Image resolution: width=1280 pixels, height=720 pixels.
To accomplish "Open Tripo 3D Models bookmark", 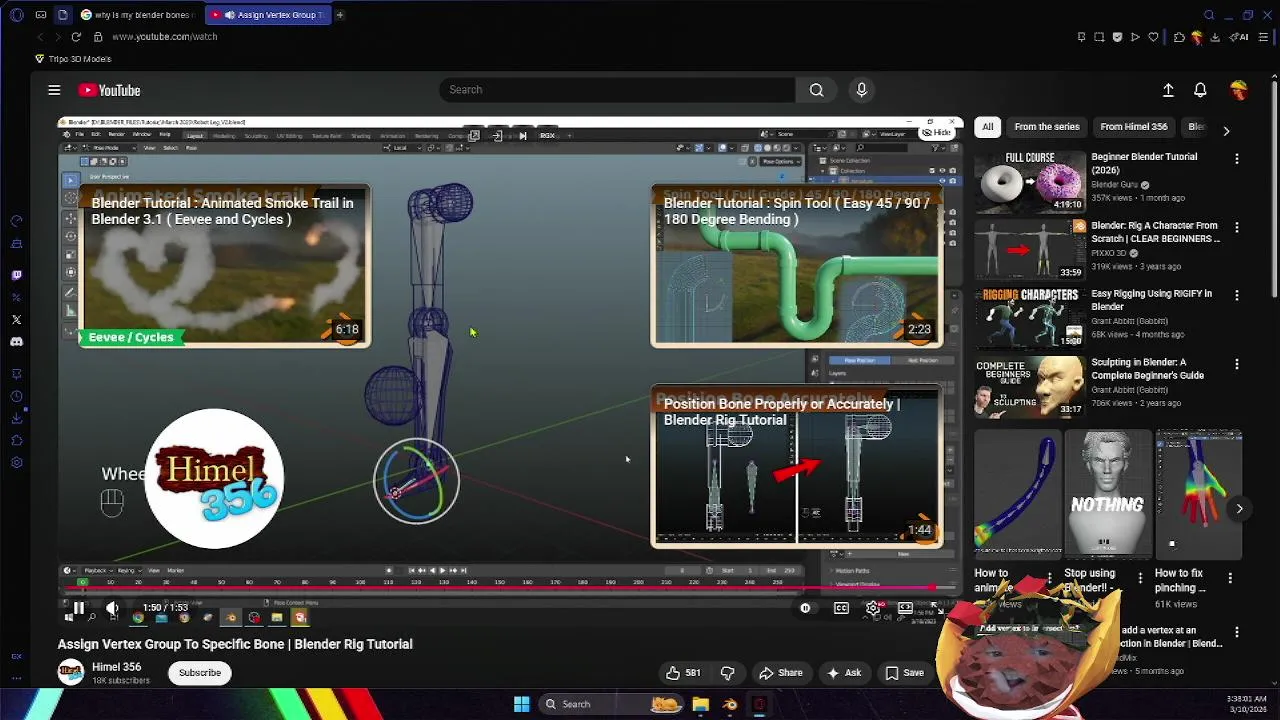I will click(x=72, y=59).
